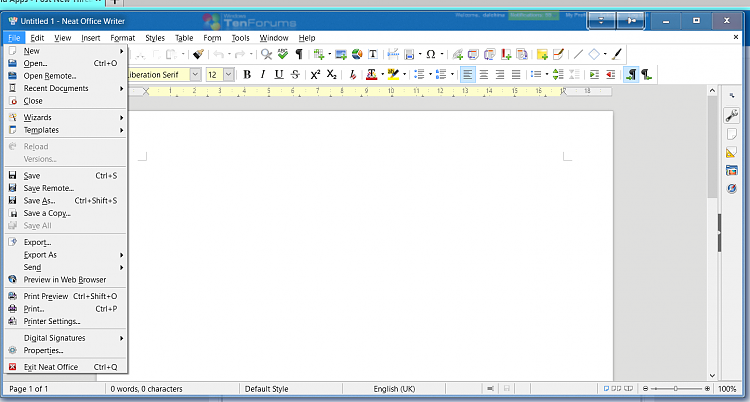
Task: Open the font name dropdown
Action: pos(195,75)
